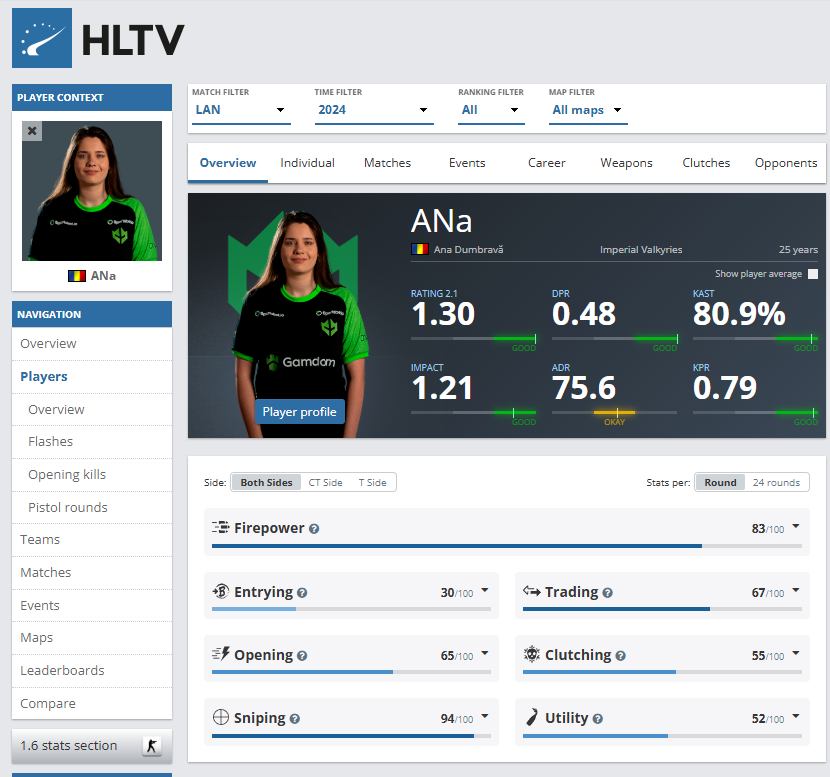Switch to the Career tab
The height and width of the screenshot is (777, 830).
pyautogui.click(x=547, y=162)
